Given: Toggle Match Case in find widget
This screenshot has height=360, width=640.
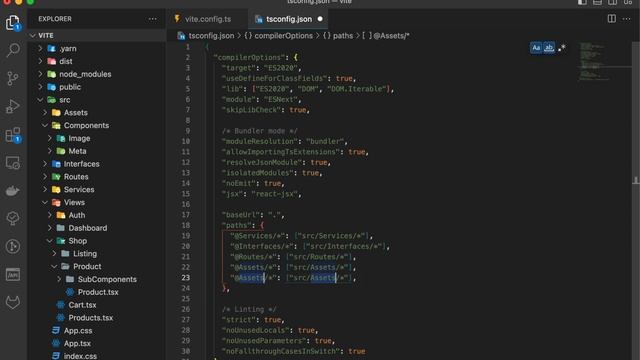Looking at the screenshot, I should (536, 48).
